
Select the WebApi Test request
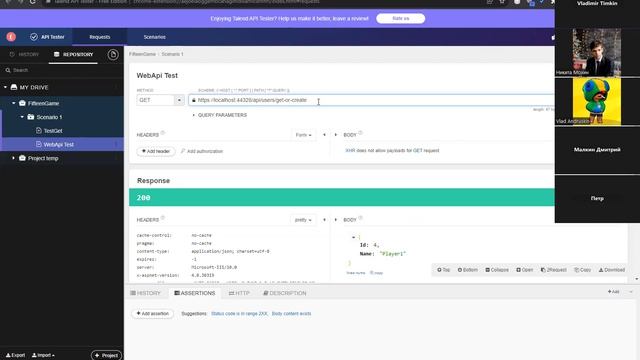click(x=58, y=144)
